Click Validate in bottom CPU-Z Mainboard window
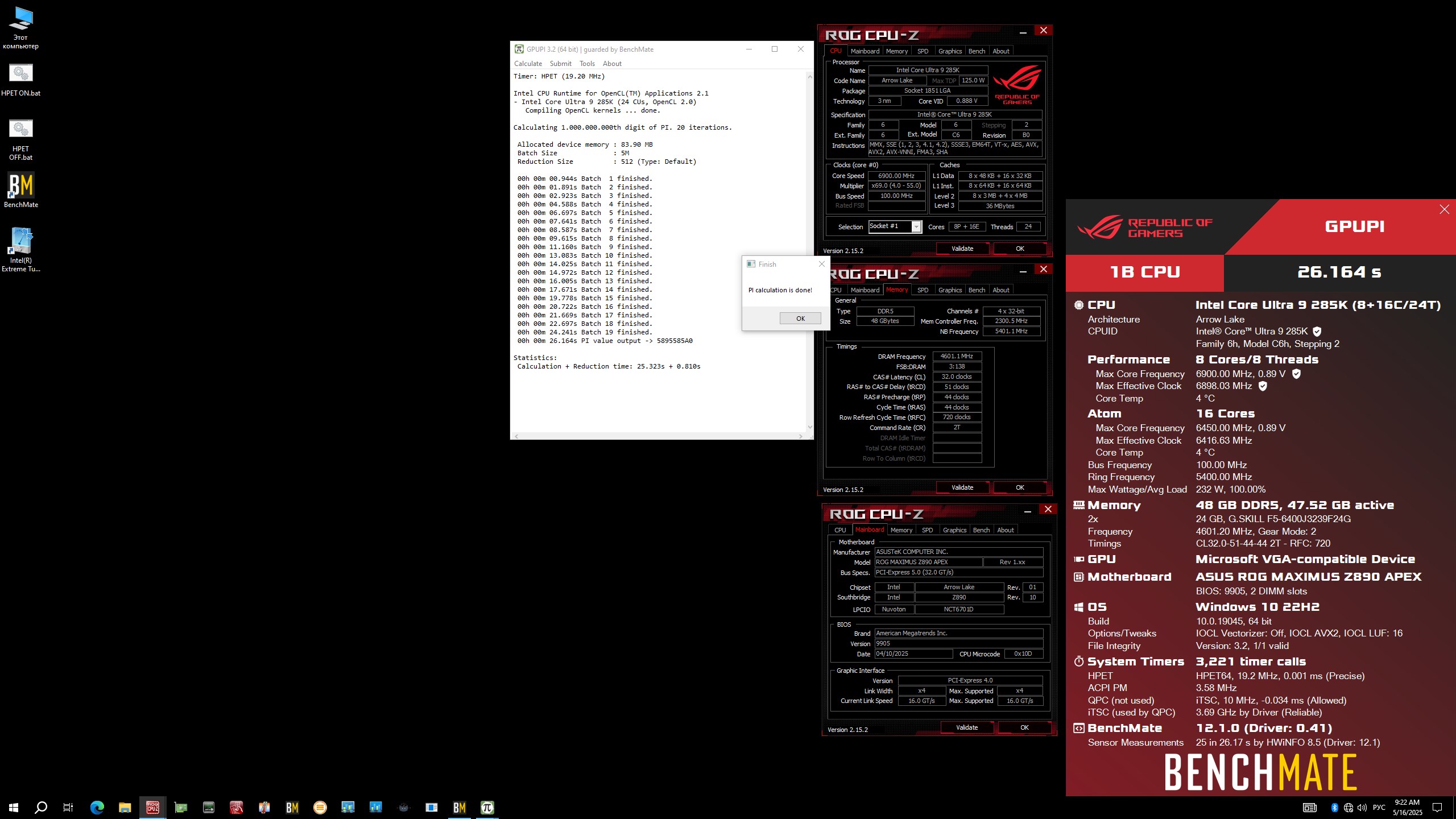 click(x=967, y=727)
